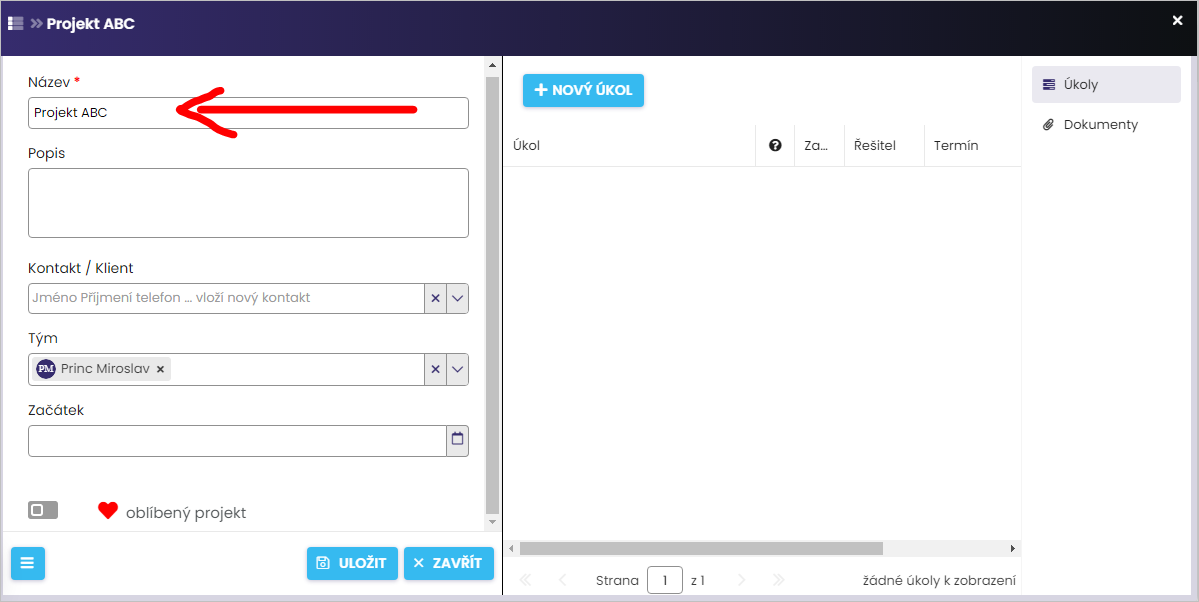Image resolution: width=1199 pixels, height=602 pixels.
Task: Click the NOVÝ ÚKOL button
Action: pos(583,90)
